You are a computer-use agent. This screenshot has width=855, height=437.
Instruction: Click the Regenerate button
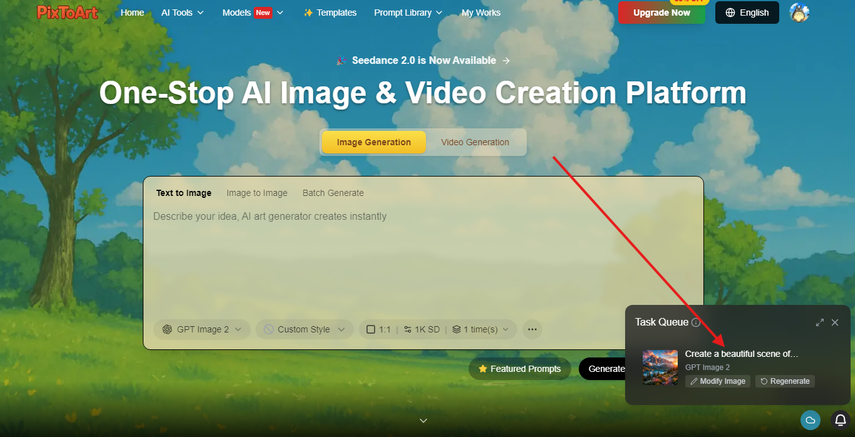coord(785,381)
